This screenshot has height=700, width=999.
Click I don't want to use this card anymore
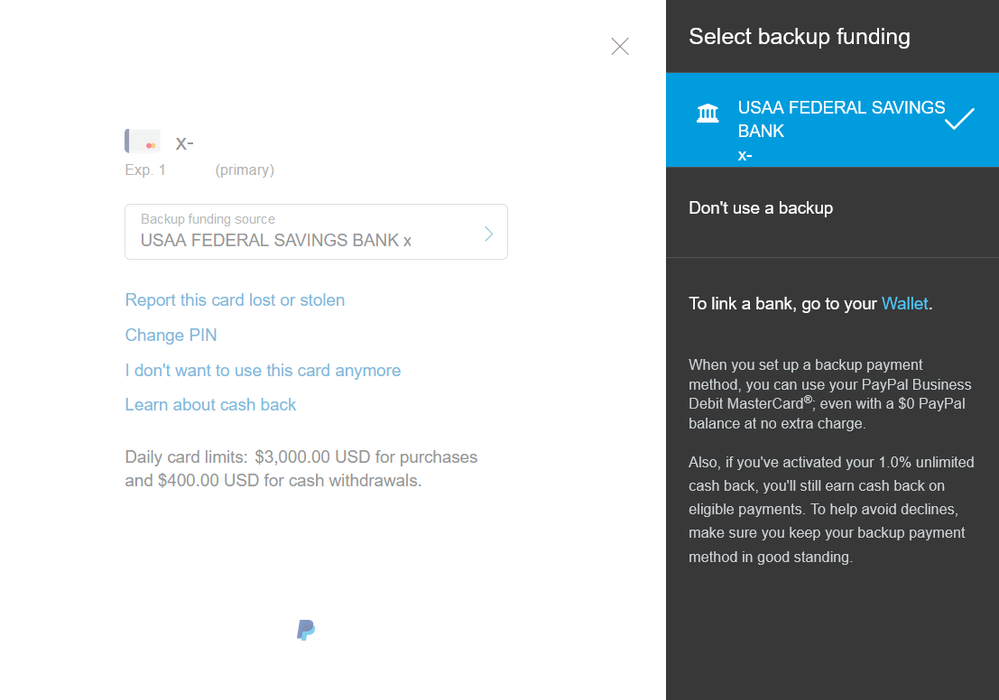[x=262, y=370]
